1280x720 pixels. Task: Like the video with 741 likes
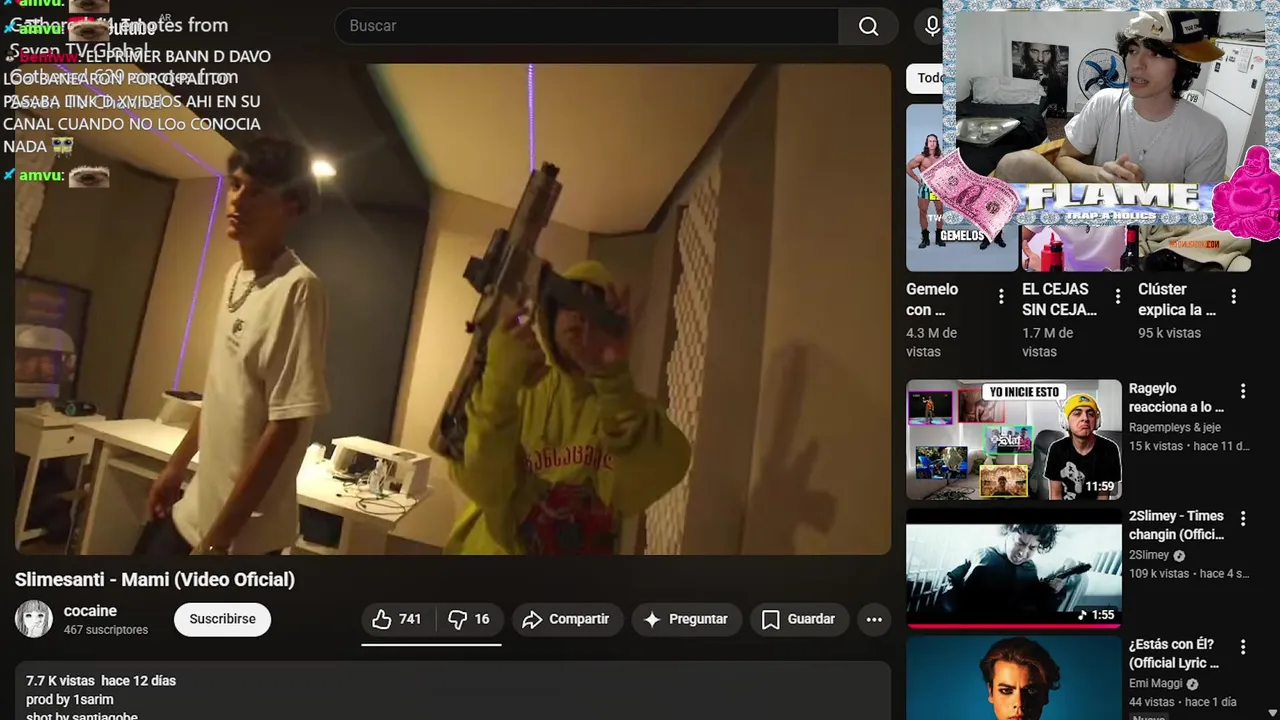397,619
